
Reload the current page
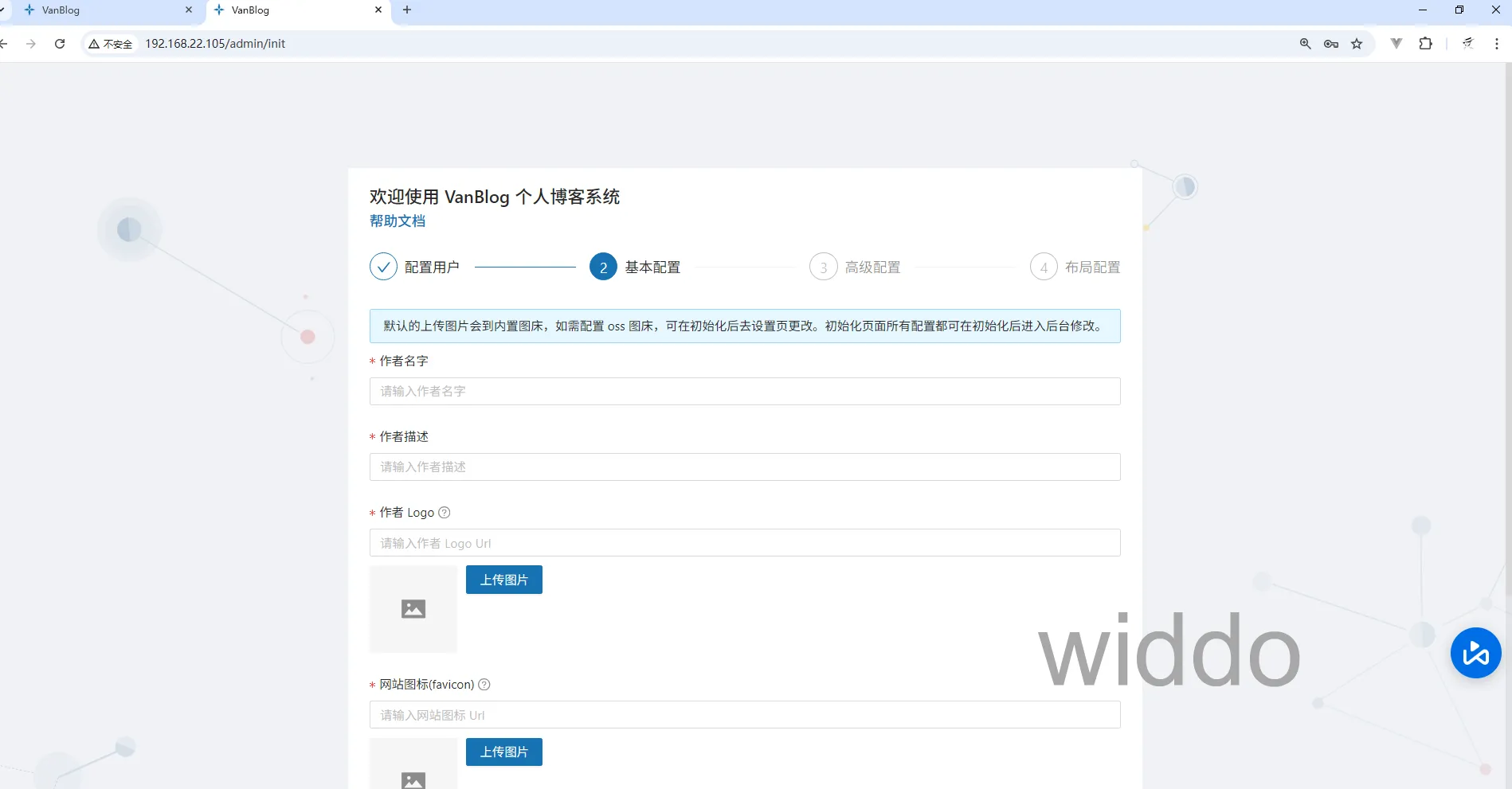(x=60, y=44)
